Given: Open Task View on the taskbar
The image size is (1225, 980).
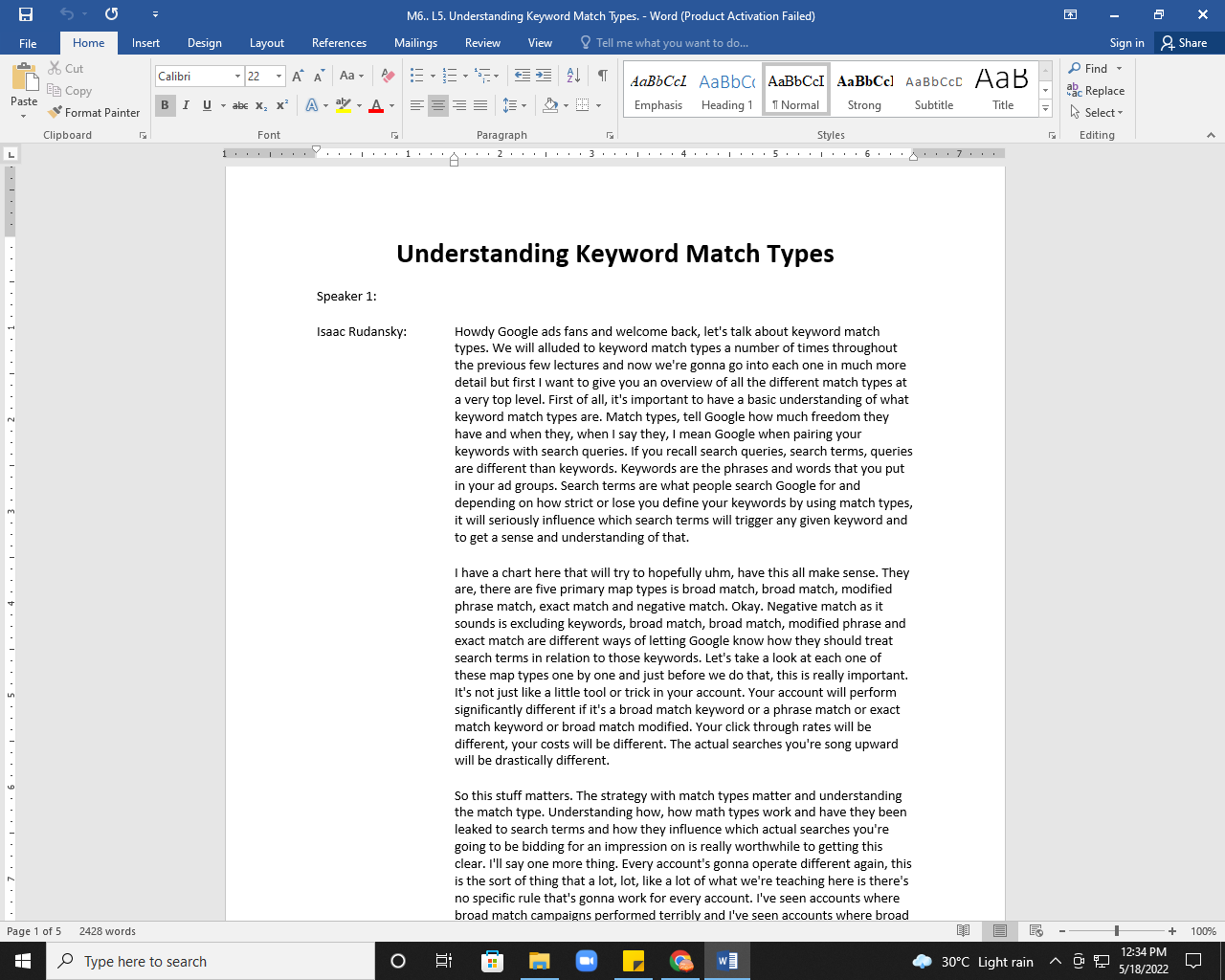Looking at the screenshot, I should pos(444,961).
